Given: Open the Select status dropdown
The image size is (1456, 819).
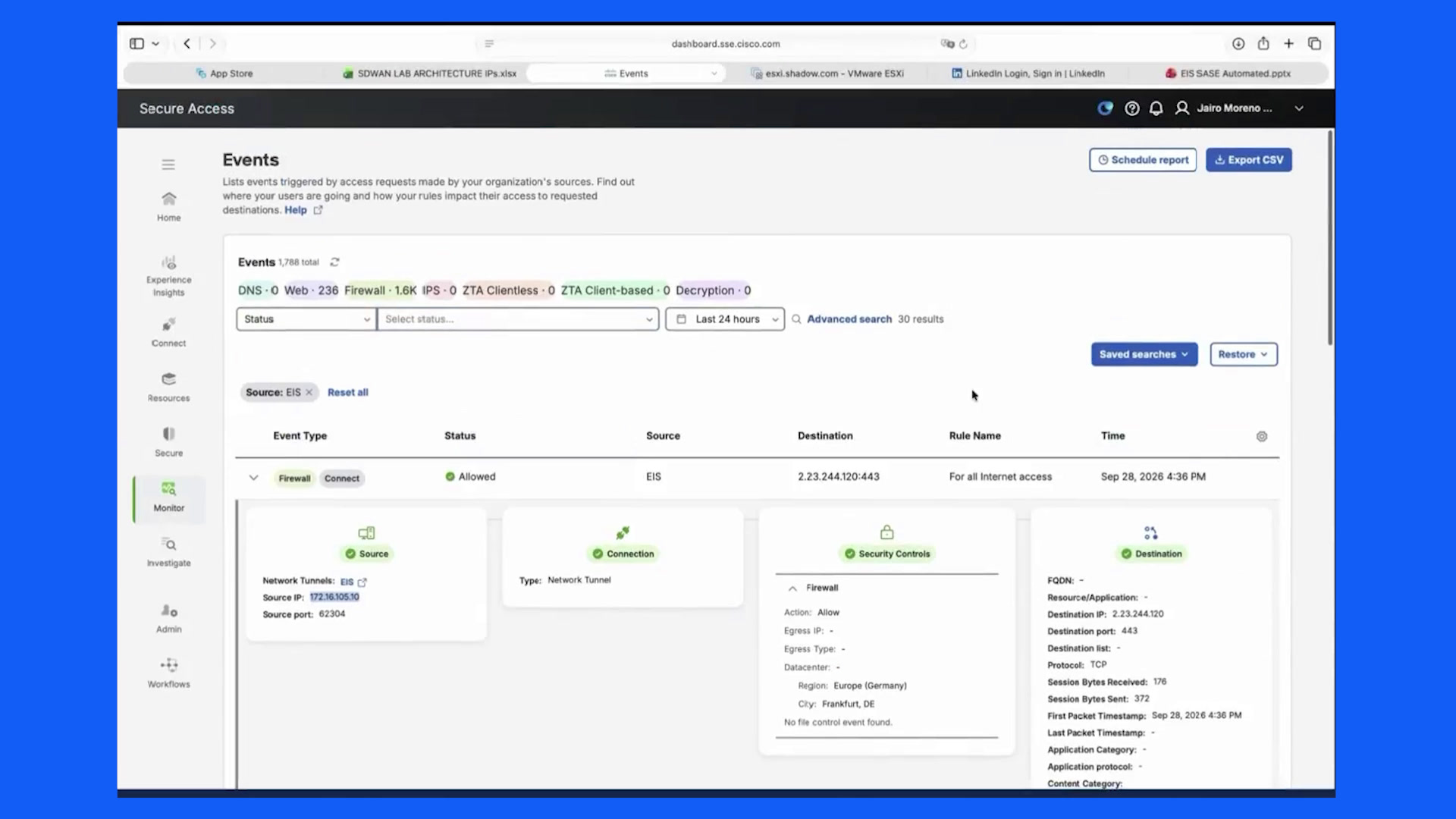Looking at the screenshot, I should coord(518,319).
